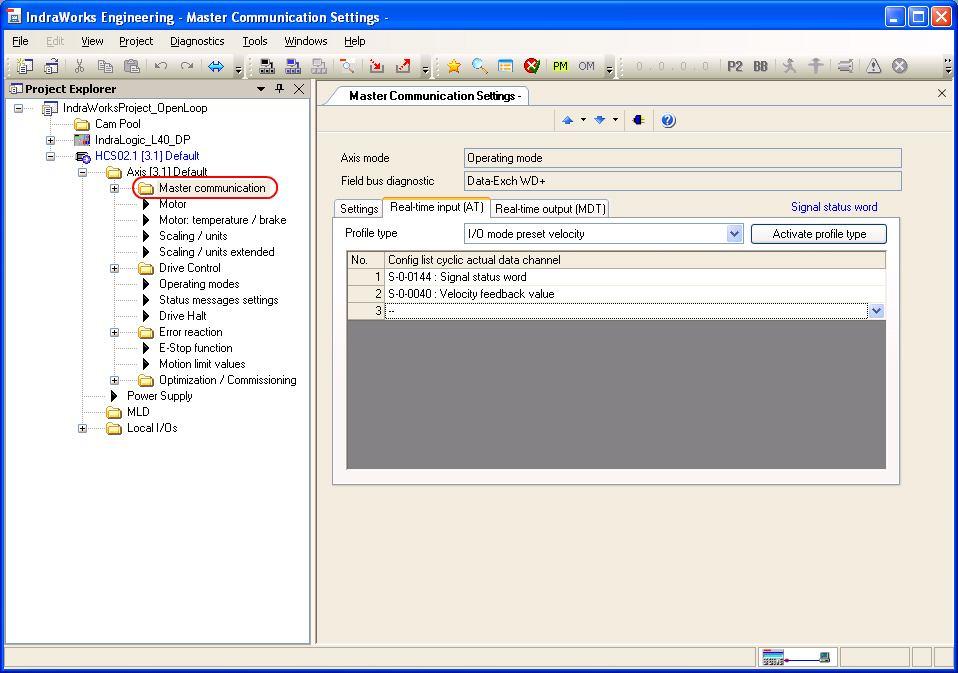958x673 pixels.
Task: Click the parameter list window icon
Action: 505,66
